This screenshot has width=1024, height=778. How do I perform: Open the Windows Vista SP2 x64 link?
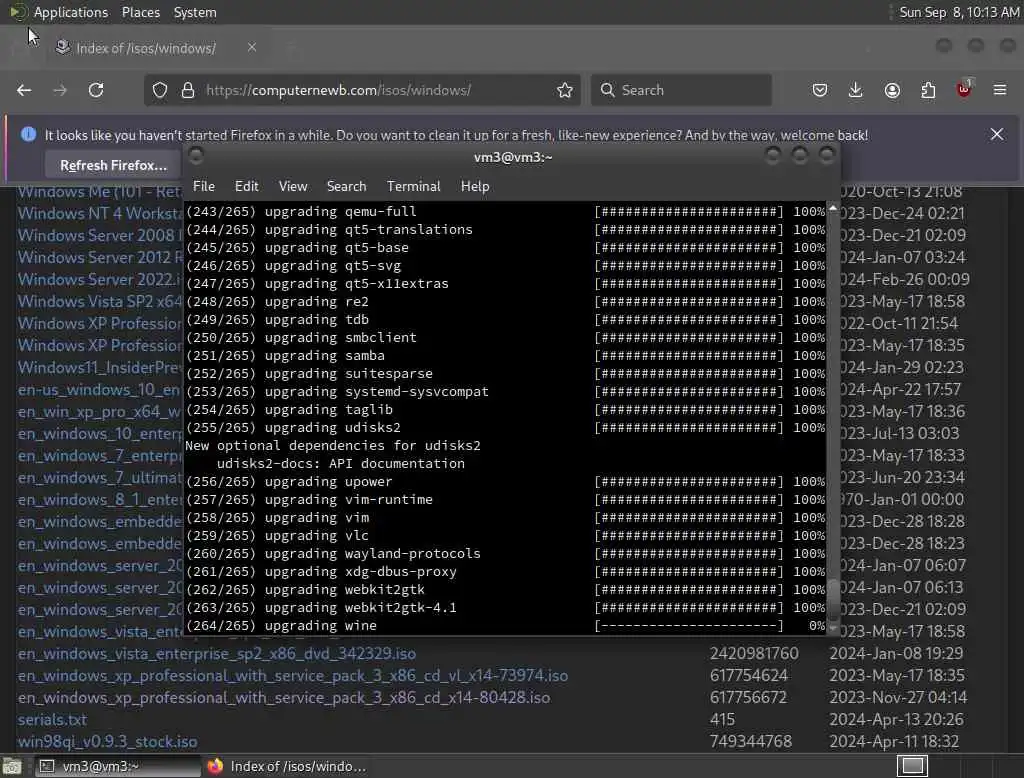click(x=99, y=301)
